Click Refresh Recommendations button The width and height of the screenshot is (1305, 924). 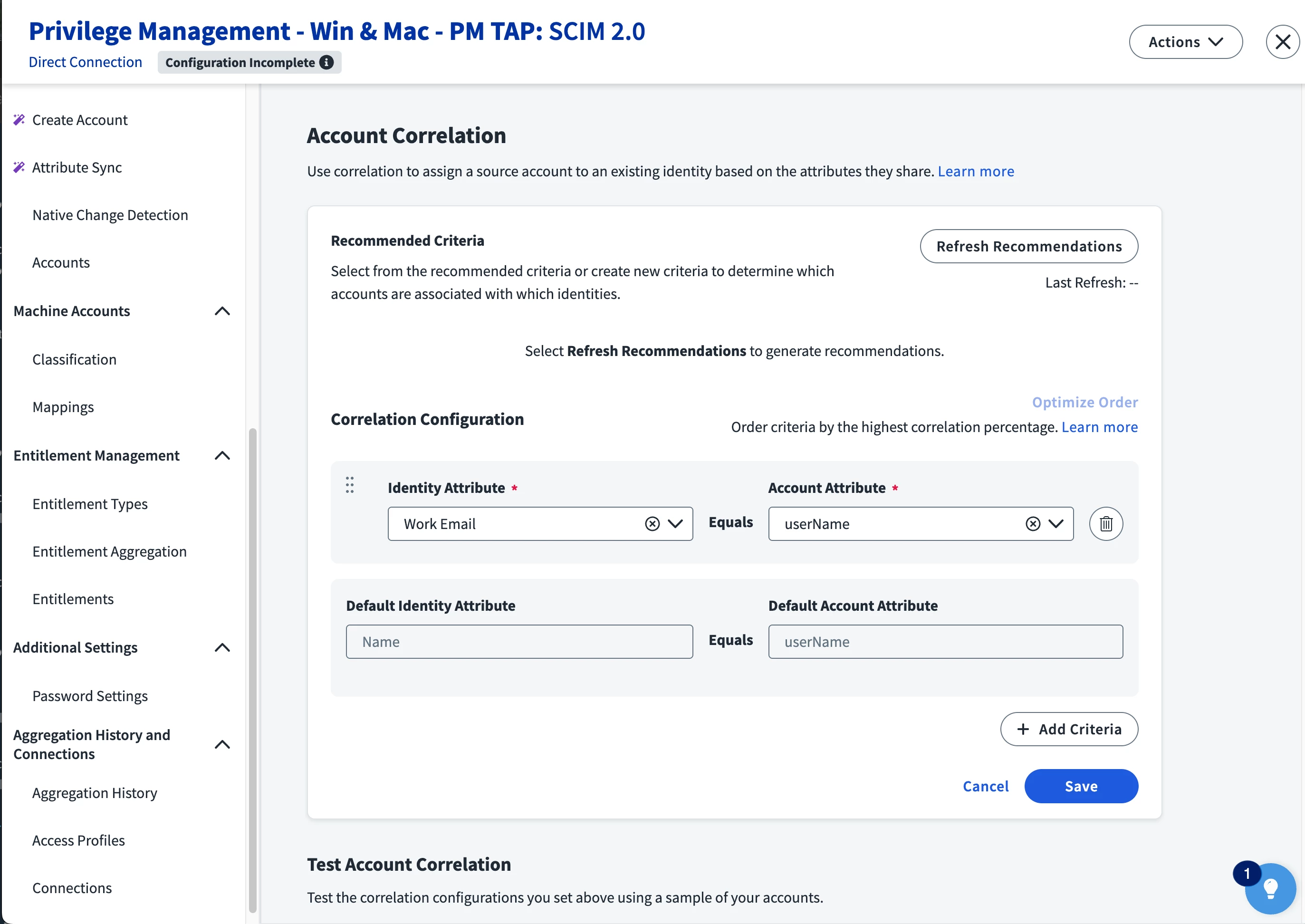tap(1028, 246)
